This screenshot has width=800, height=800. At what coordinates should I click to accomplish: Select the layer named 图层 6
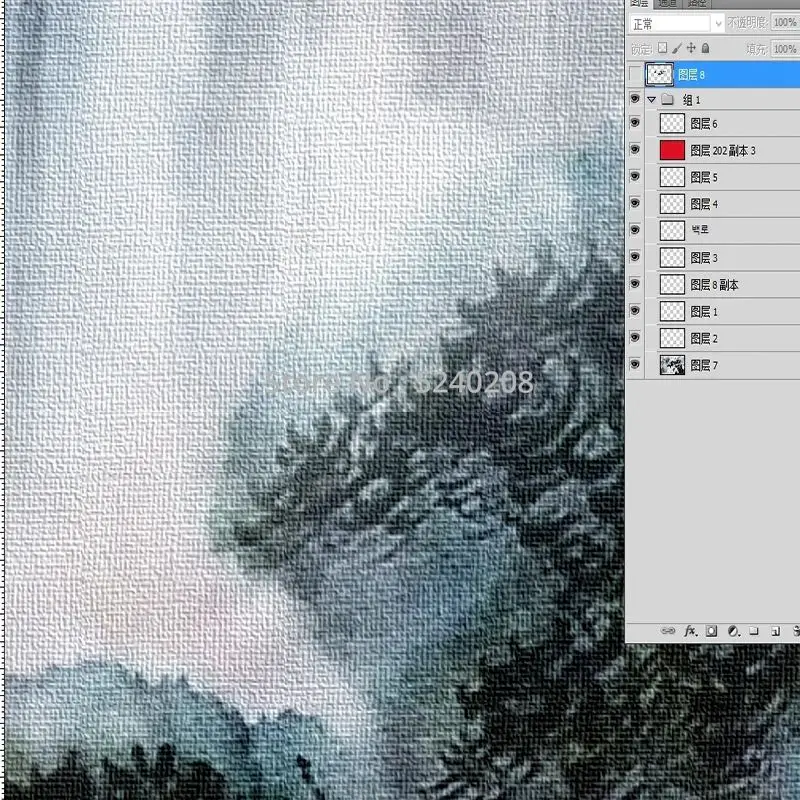click(x=704, y=123)
